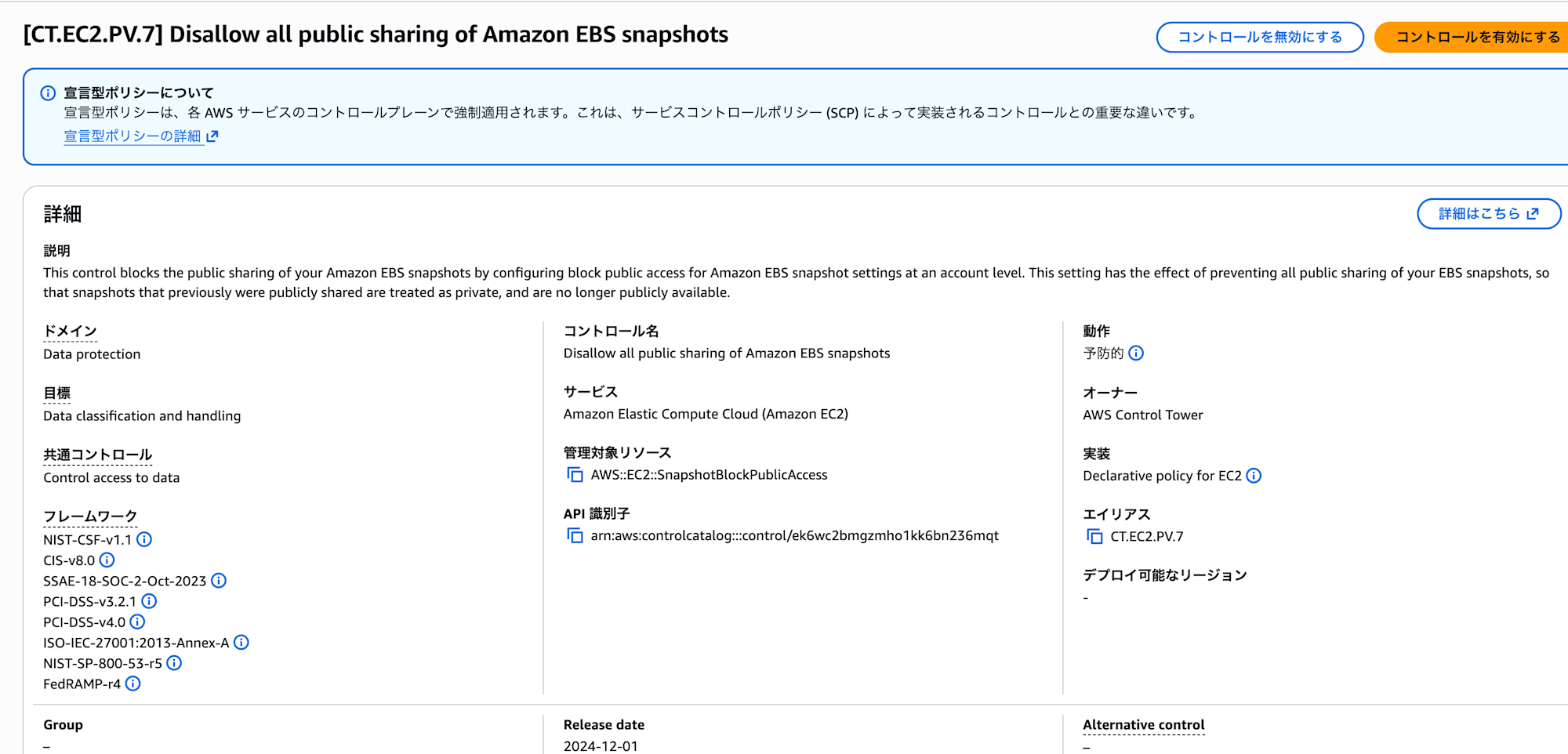Click info icon next to NIST-CSF-v1.1

(x=144, y=539)
